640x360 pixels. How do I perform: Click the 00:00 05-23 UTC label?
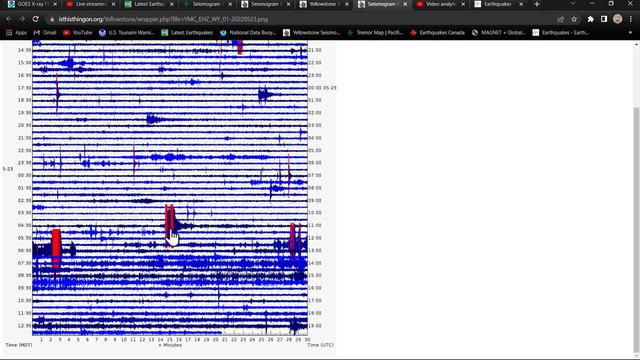tap(322, 88)
